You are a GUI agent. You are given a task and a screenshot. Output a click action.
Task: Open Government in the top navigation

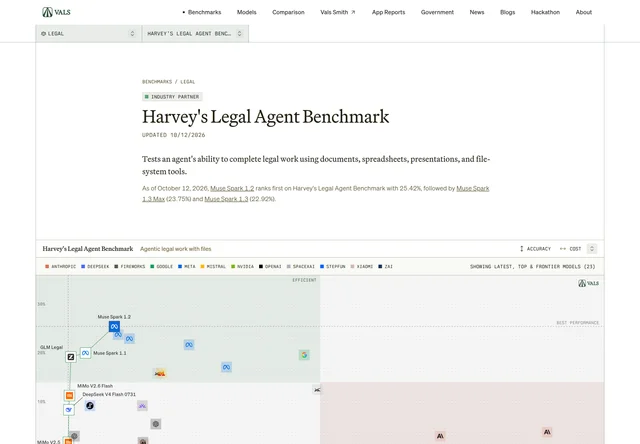pyautogui.click(x=437, y=12)
